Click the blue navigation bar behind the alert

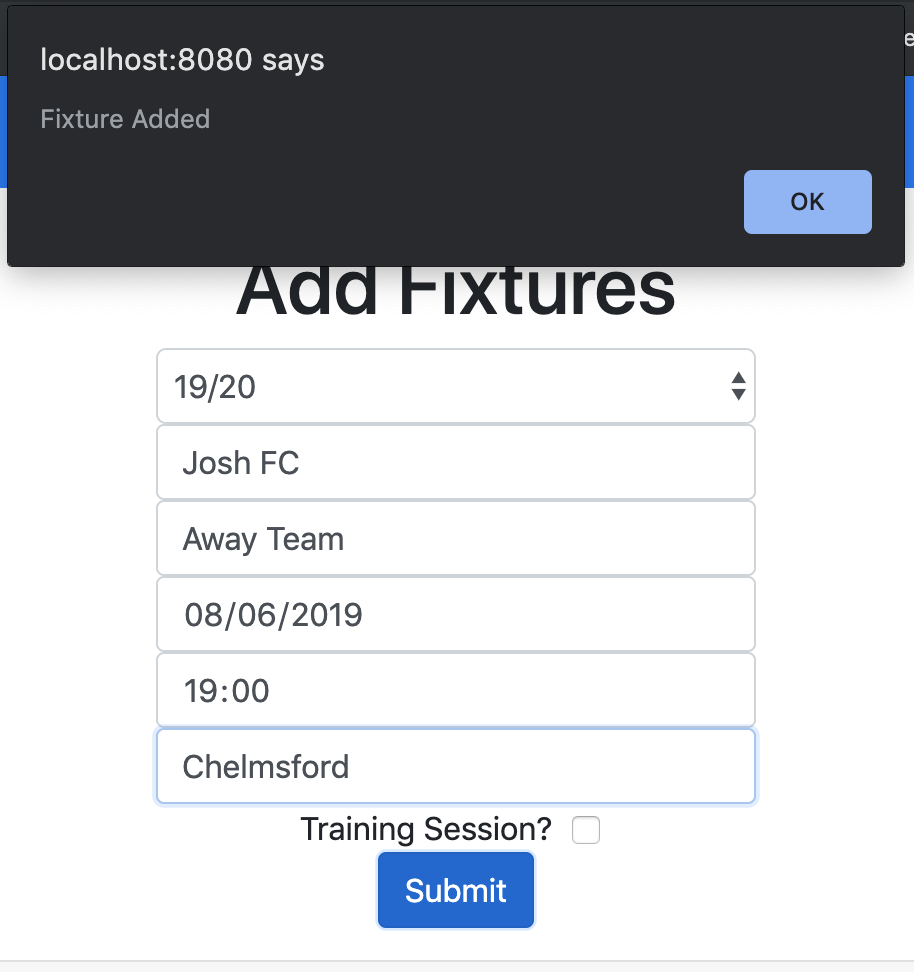pos(908,130)
